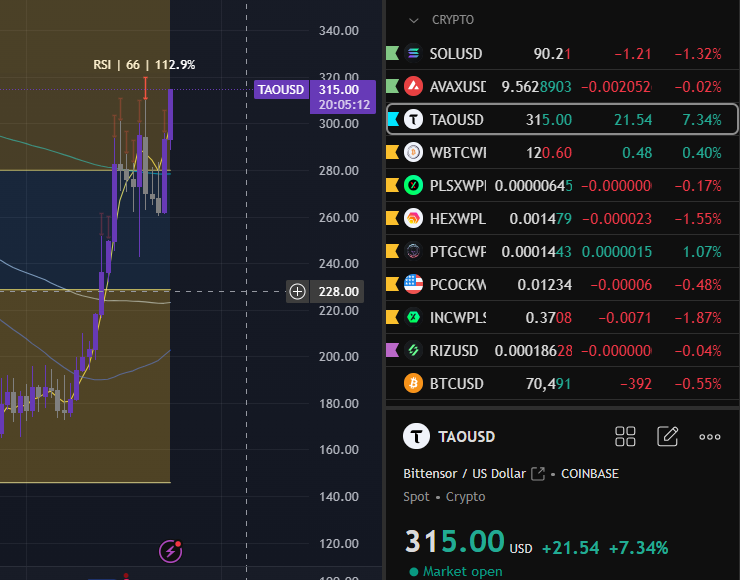740x580 pixels.
Task: Select BTCUSD symbol in watchlist
Action: tap(456, 384)
